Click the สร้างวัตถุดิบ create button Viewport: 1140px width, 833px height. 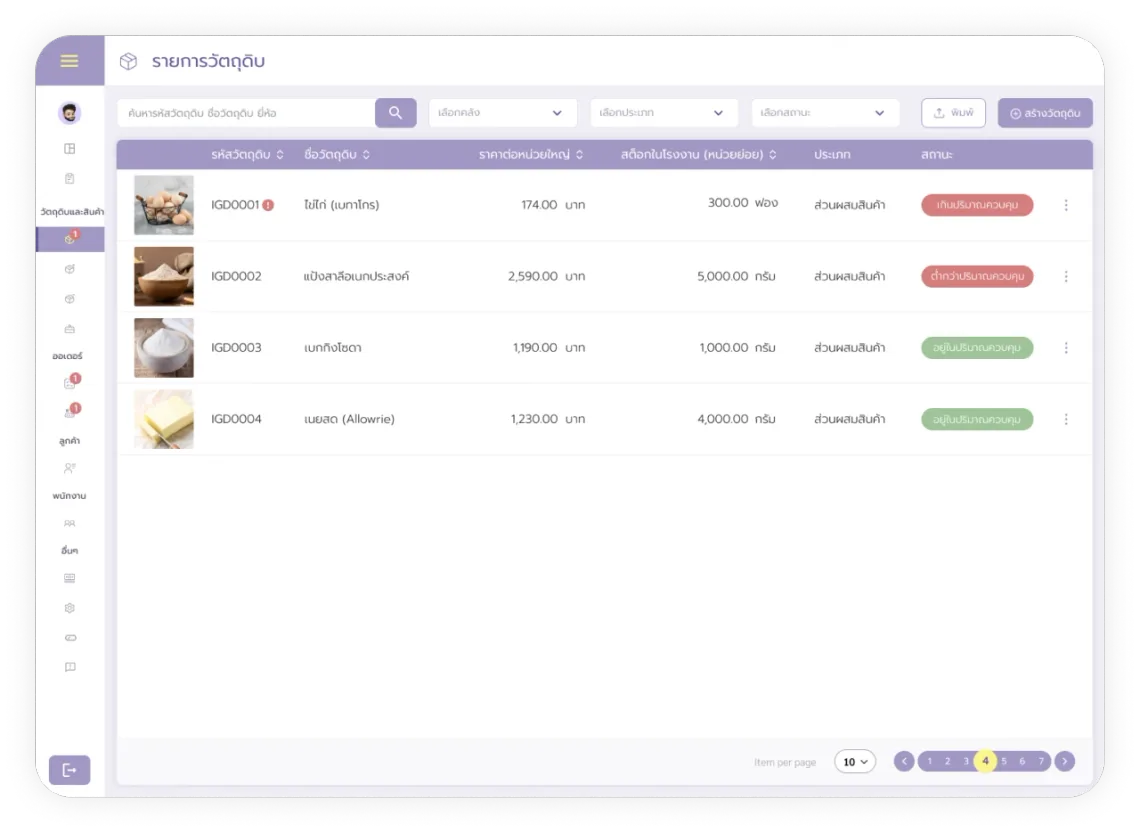1045,113
